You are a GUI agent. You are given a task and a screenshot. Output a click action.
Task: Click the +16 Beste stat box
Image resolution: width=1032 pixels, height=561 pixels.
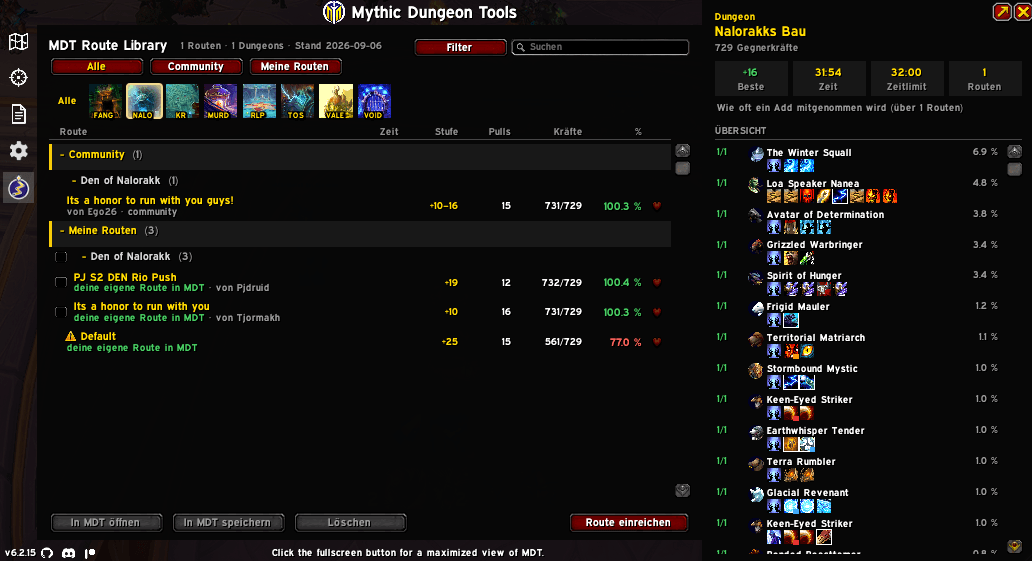[751, 79]
